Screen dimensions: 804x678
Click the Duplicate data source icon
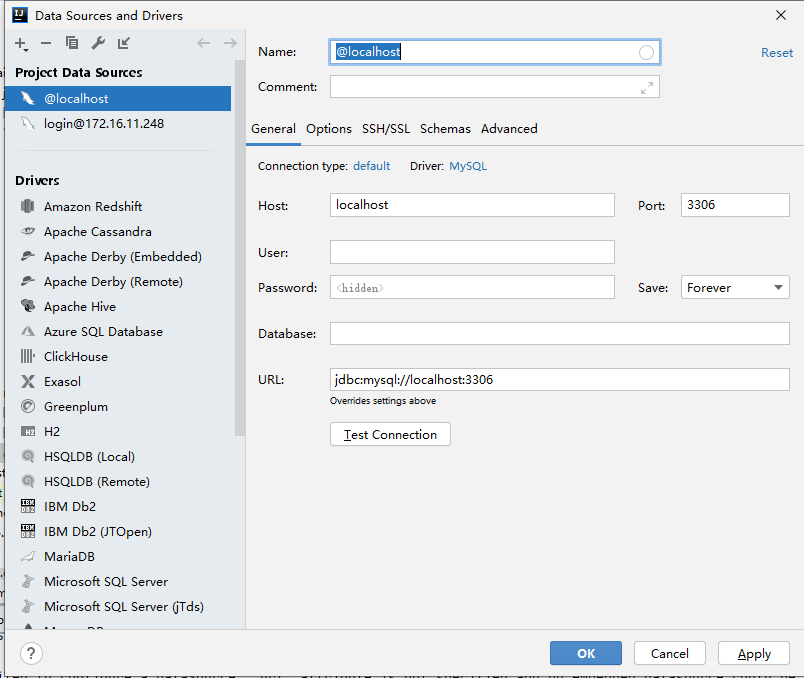[72, 43]
